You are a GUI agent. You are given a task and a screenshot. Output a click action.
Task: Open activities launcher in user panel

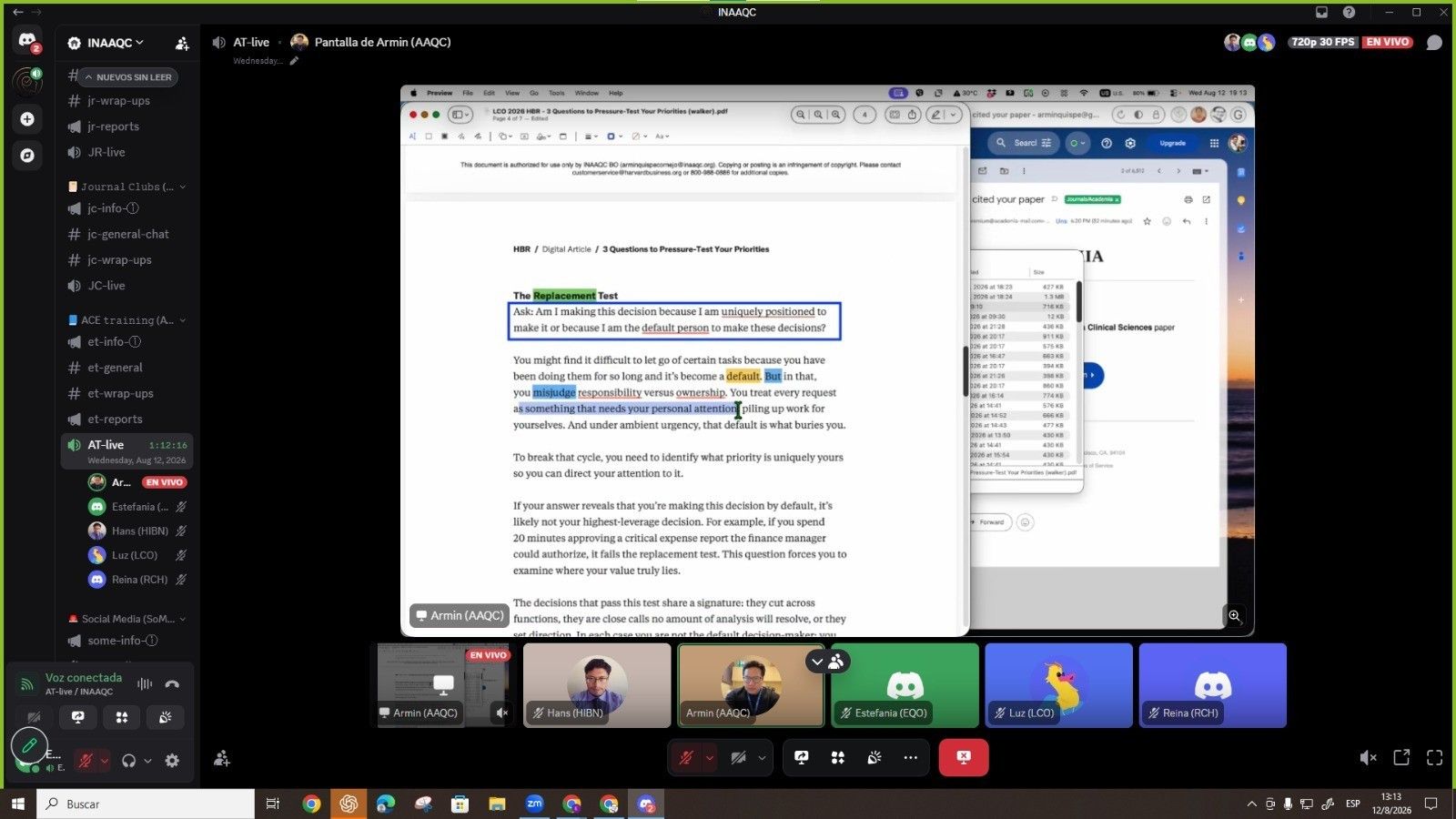[122, 717]
